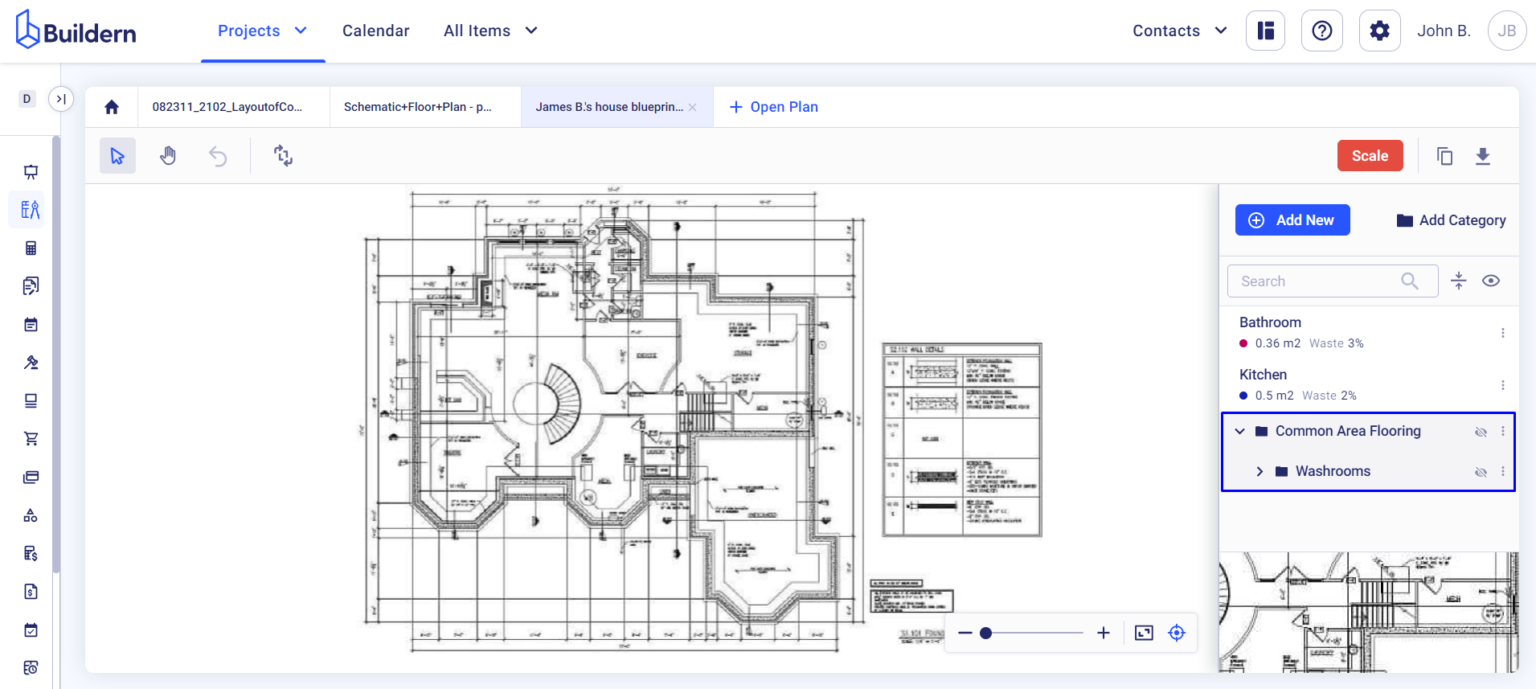Collapse the Common Area Flooring category
This screenshot has width=1536, height=689.
point(1240,432)
